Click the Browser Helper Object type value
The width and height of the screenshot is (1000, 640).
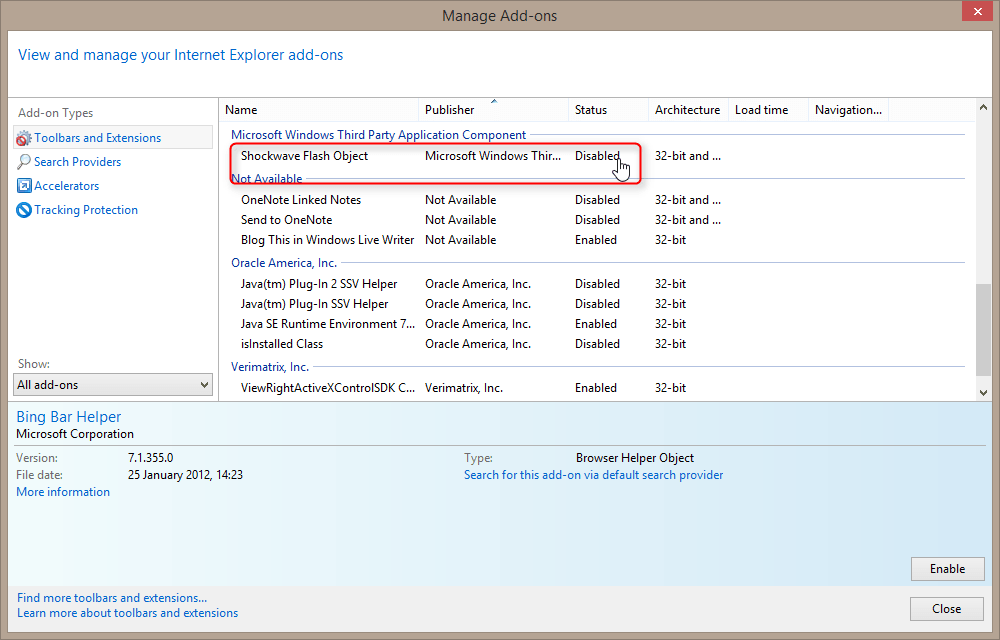click(635, 458)
